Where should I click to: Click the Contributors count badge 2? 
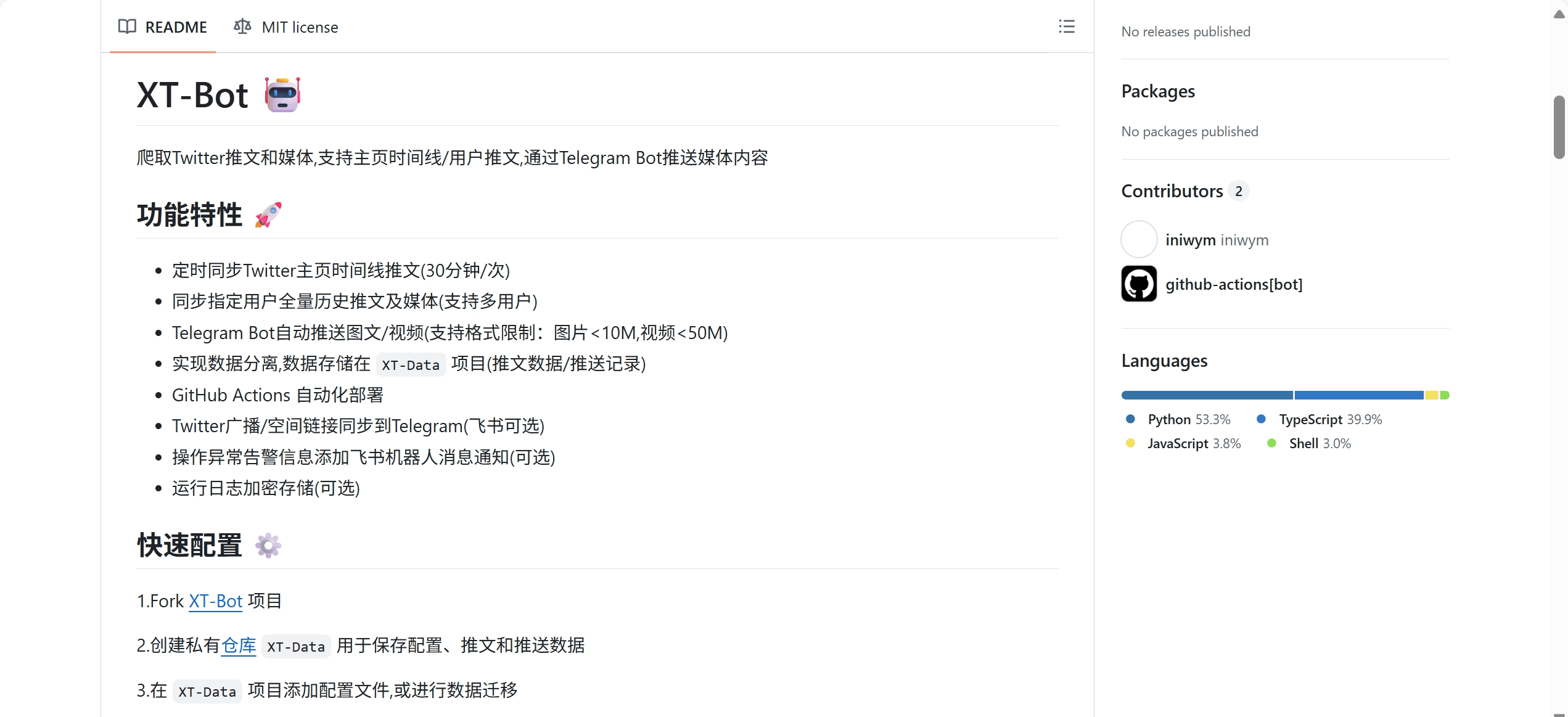(x=1238, y=191)
